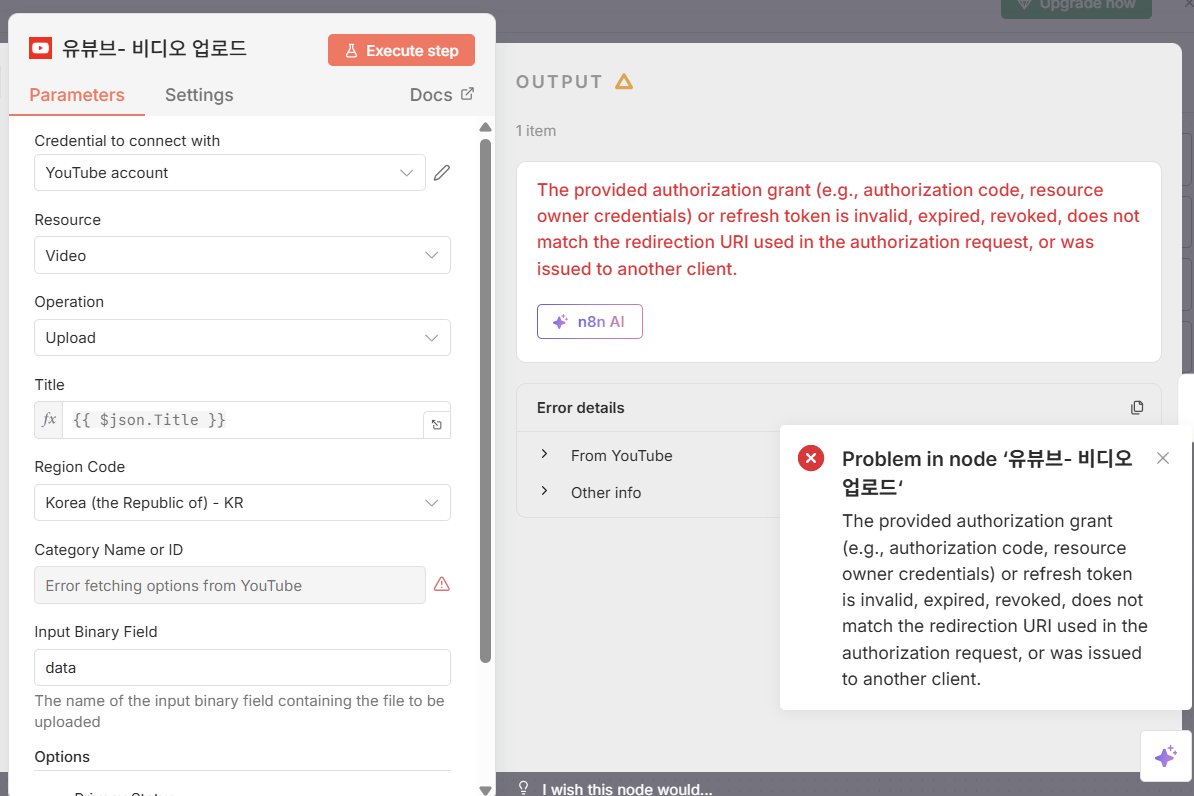1194x796 pixels.
Task: Click the expression toggle icon in Title field
Action: 437,425
